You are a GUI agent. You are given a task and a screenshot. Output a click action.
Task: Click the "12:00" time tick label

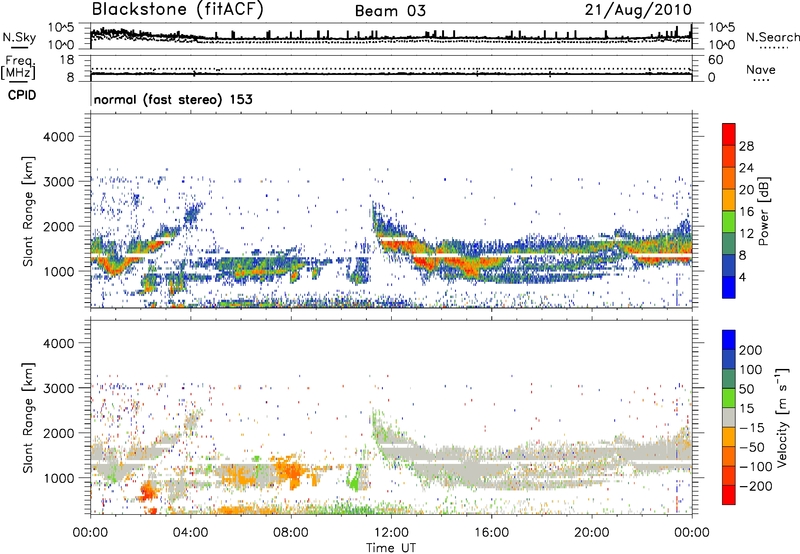tap(391, 533)
